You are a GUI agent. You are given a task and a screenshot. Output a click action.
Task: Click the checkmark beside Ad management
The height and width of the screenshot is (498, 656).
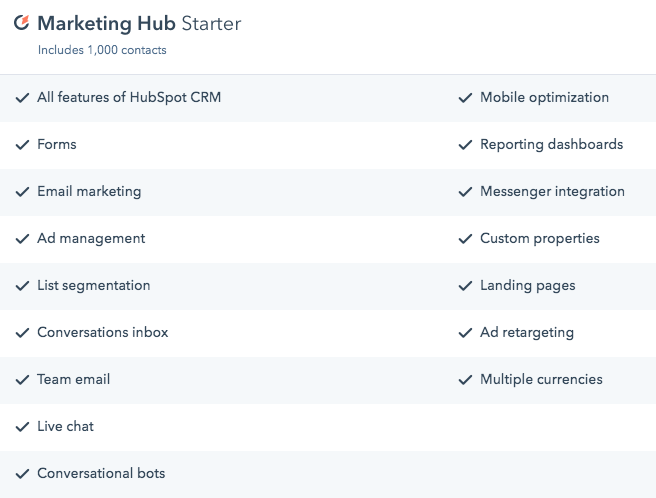point(22,239)
